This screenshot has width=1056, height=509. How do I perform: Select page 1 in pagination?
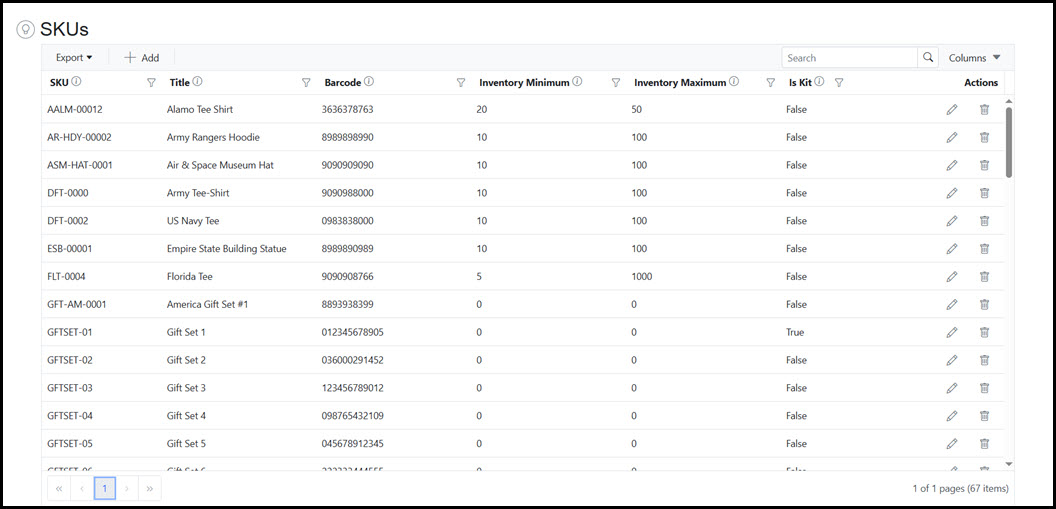(105, 488)
